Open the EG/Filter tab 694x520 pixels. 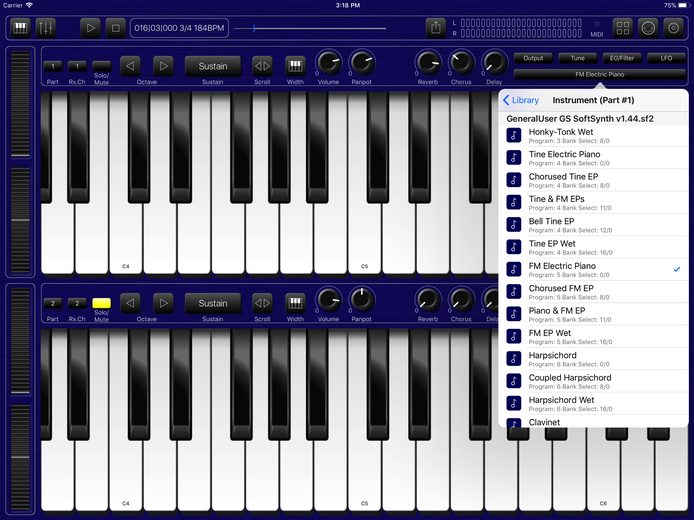click(622, 58)
